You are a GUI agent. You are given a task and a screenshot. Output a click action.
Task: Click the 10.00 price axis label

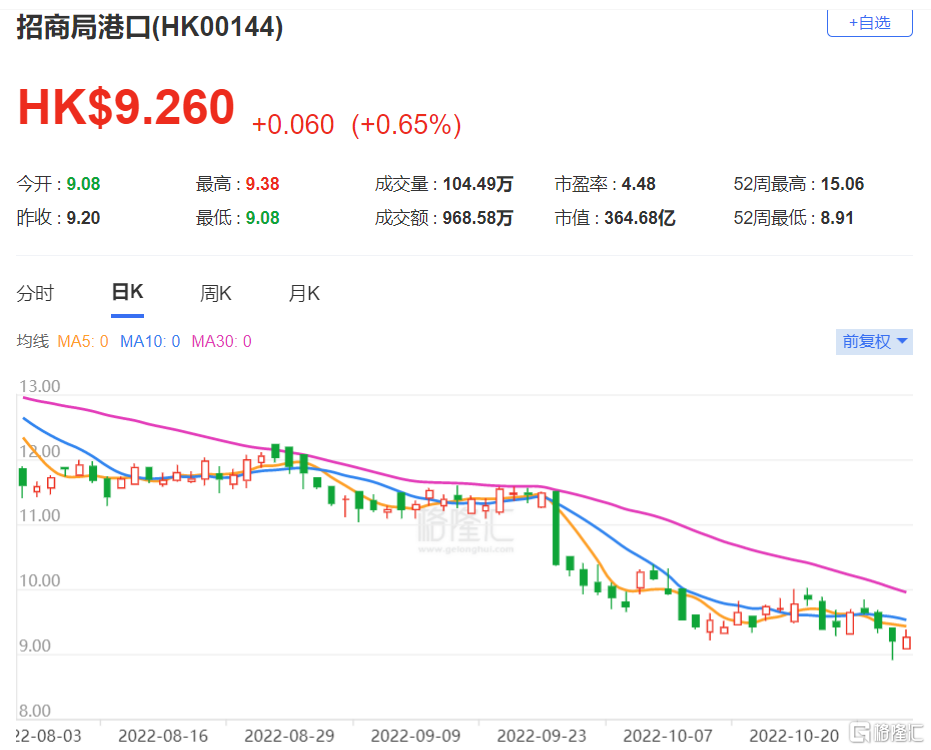[39, 581]
